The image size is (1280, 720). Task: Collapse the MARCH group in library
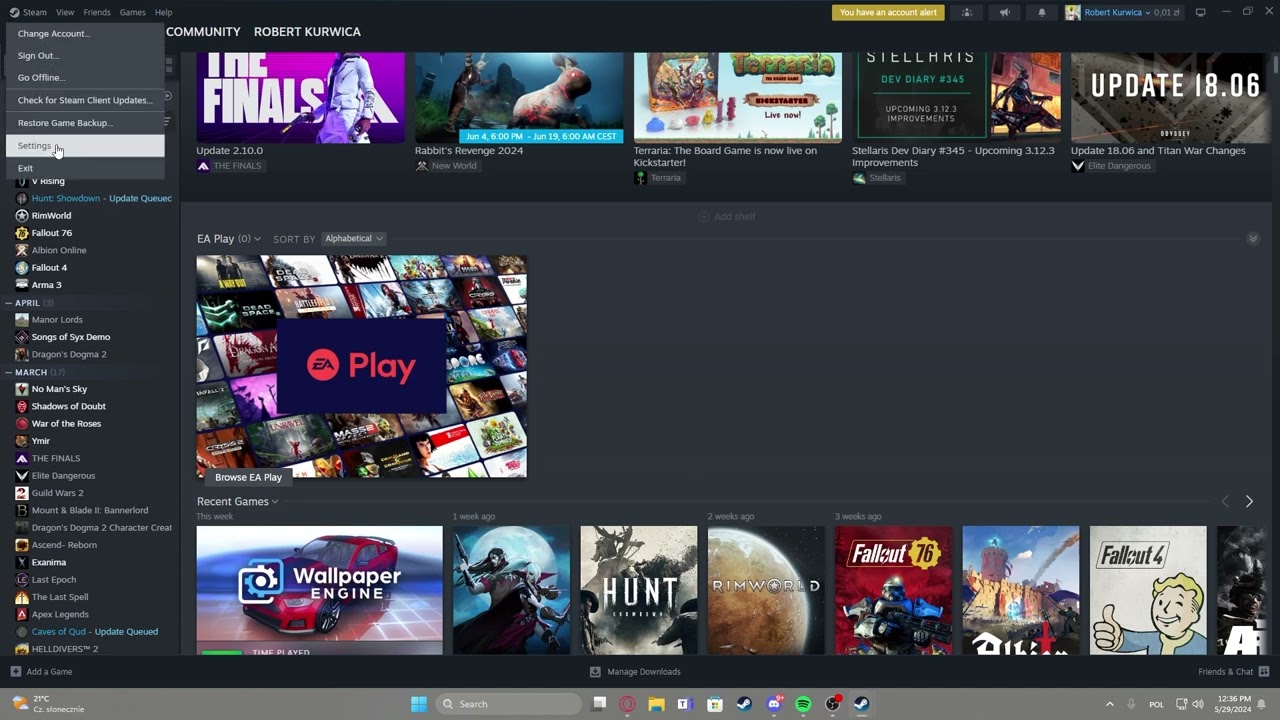tap(9, 372)
